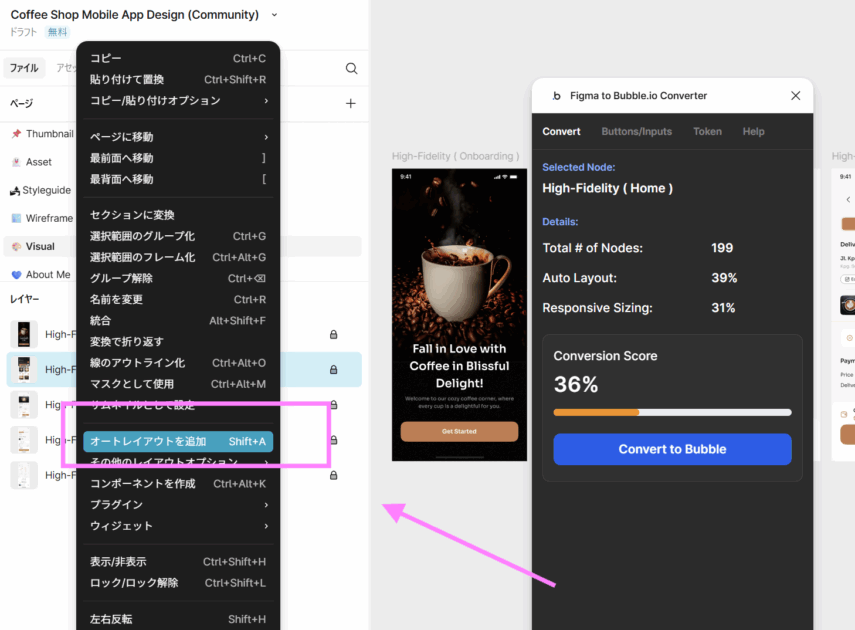Choose 名前を変更 from context menu
The image size is (855, 630).
click(x=178, y=299)
